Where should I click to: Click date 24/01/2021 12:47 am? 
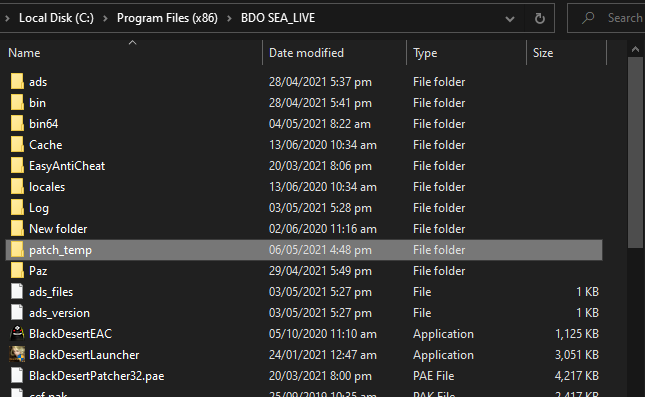pyautogui.click(x=322, y=355)
